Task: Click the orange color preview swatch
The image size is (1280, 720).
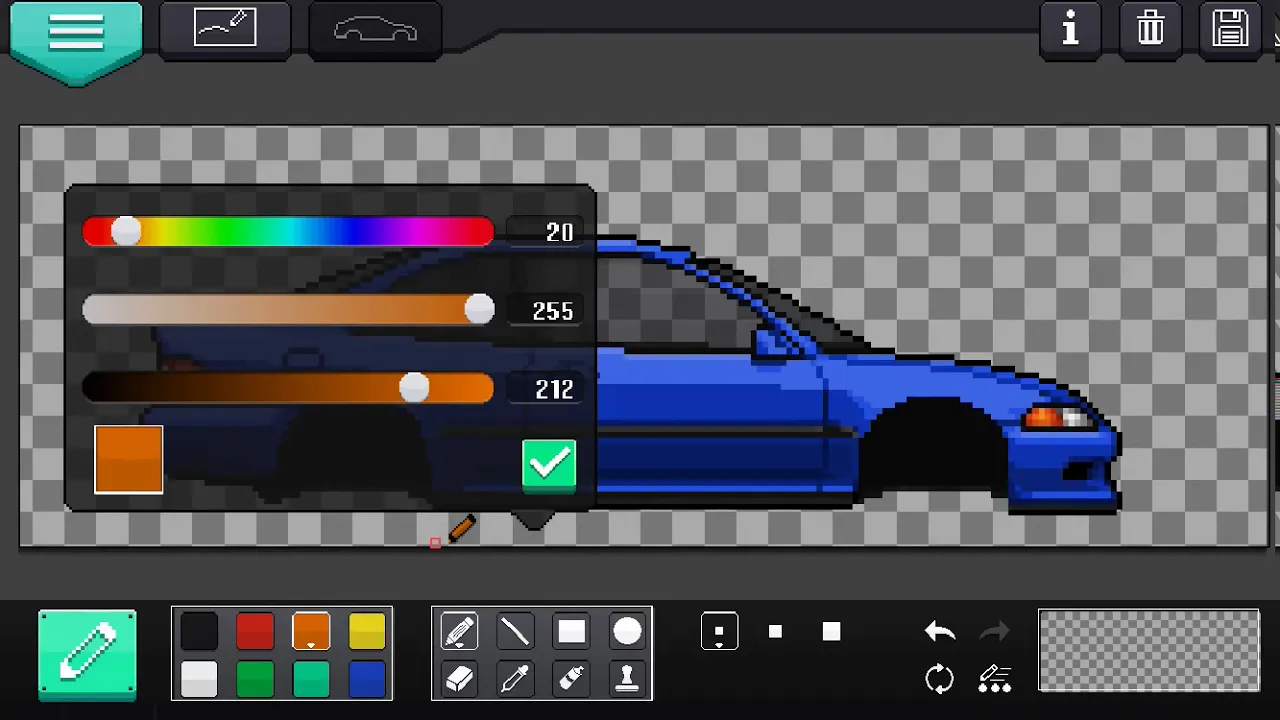Action: click(128, 460)
